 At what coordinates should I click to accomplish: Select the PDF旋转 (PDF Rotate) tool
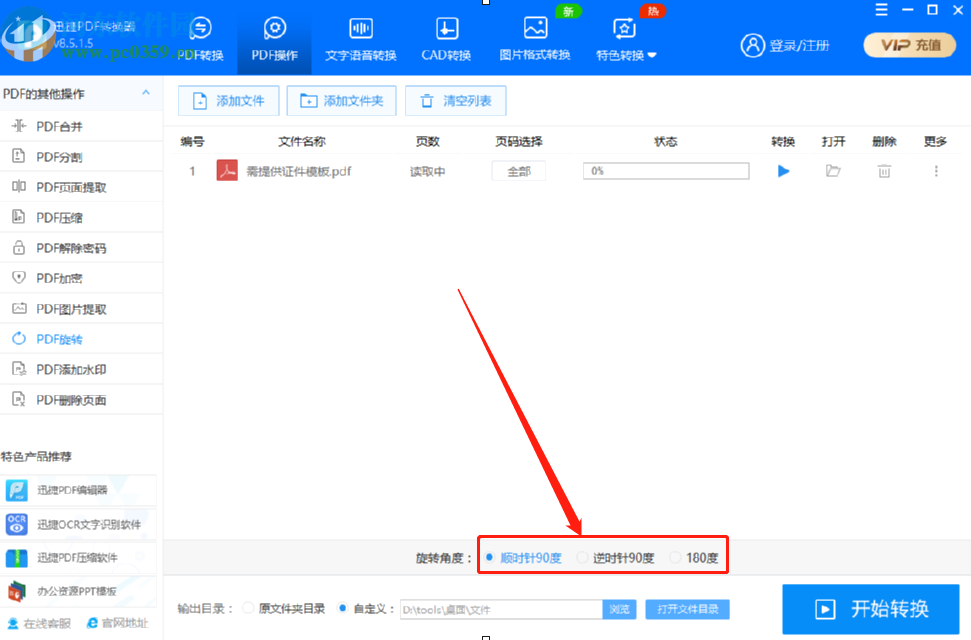(60, 338)
